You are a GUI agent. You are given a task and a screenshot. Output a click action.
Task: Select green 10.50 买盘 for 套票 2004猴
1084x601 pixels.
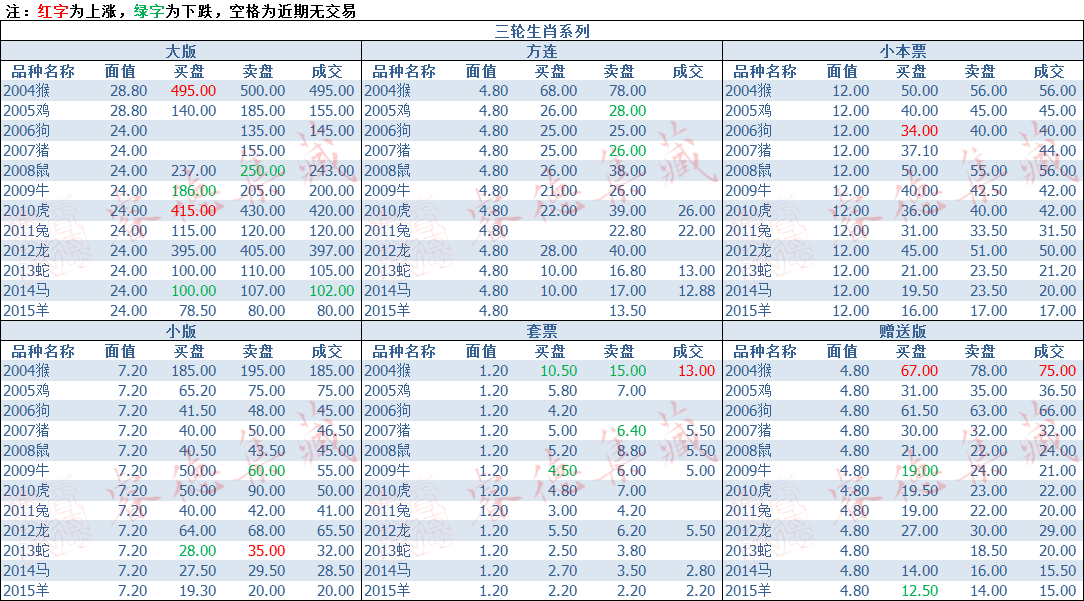point(559,371)
